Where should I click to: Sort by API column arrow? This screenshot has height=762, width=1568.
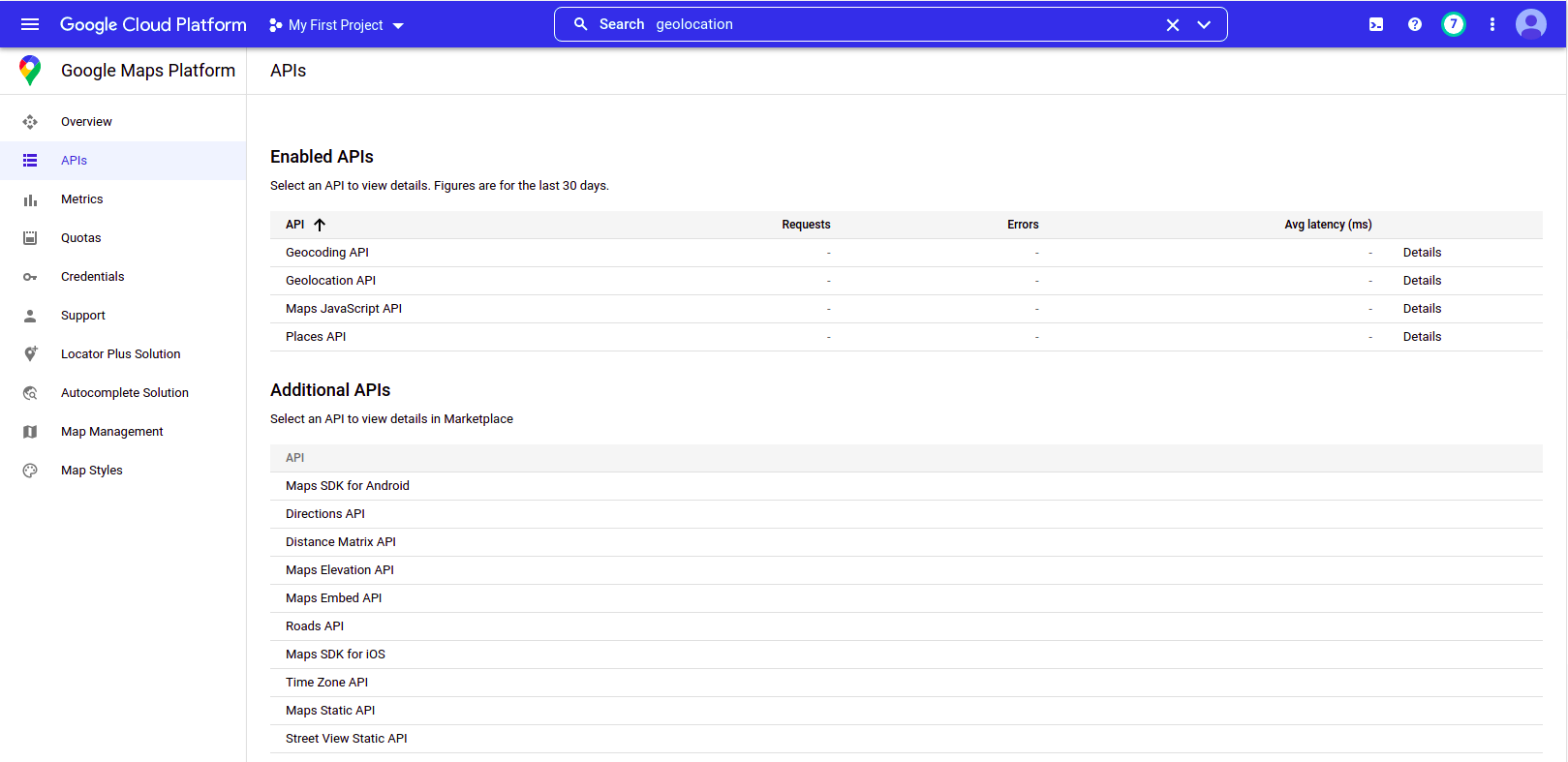320,225
